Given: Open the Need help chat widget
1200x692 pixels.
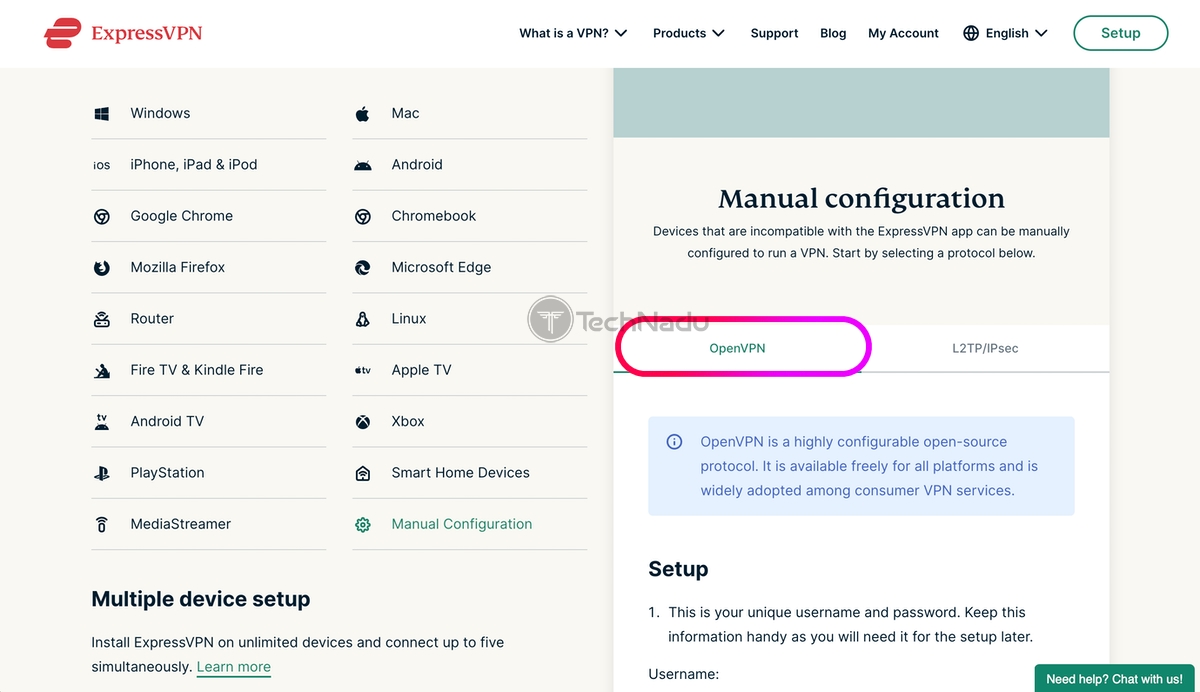Looking at the screenshot, I should [1114, 678].
